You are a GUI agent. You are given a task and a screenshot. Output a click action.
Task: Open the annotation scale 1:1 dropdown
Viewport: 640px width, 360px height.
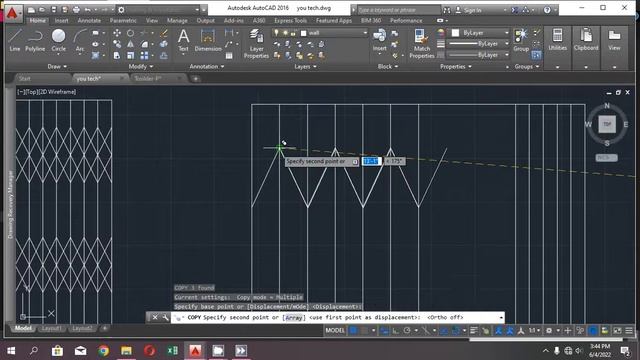point(535,330)
